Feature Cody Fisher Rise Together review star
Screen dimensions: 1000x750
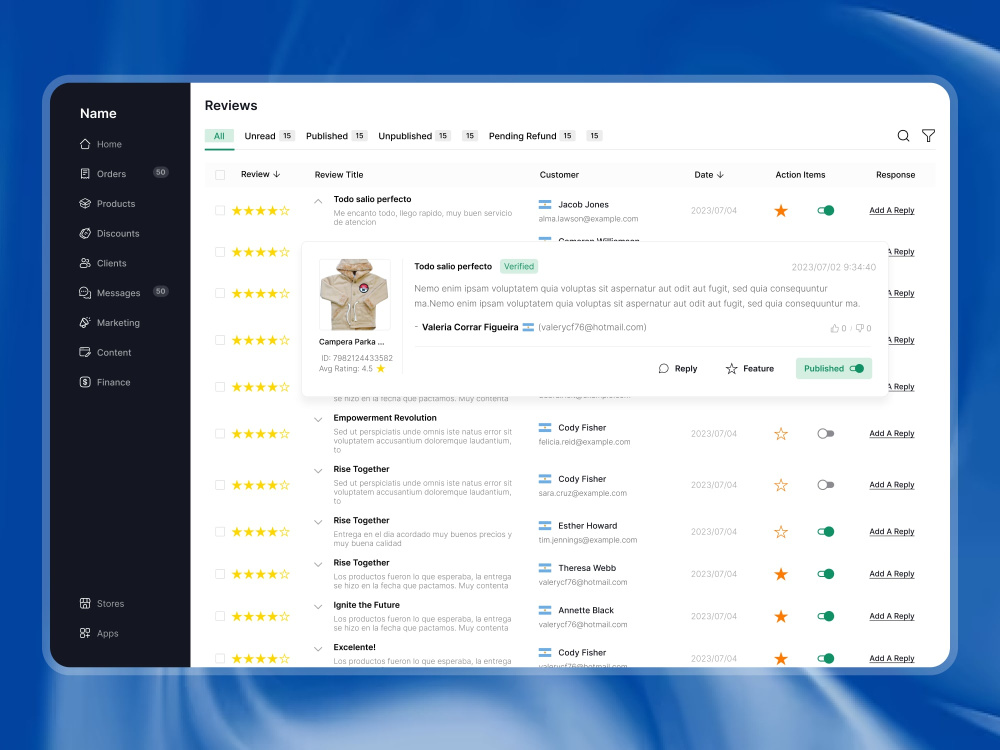781,485
